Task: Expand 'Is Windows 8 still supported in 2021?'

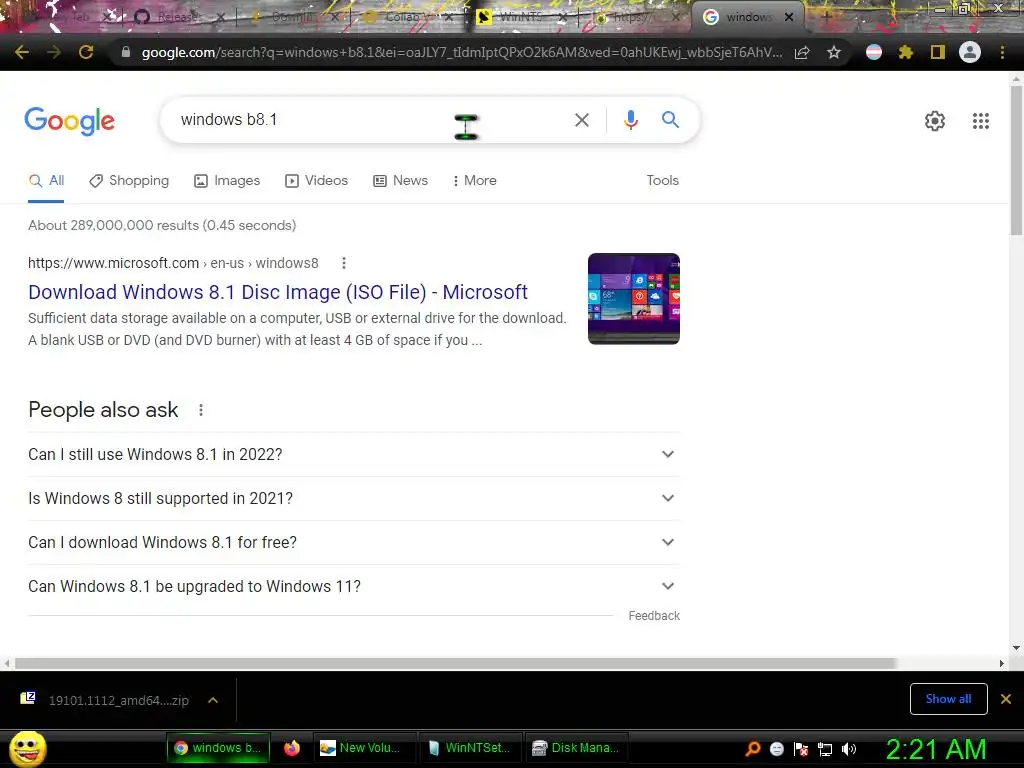Action: tap(353, 498)
